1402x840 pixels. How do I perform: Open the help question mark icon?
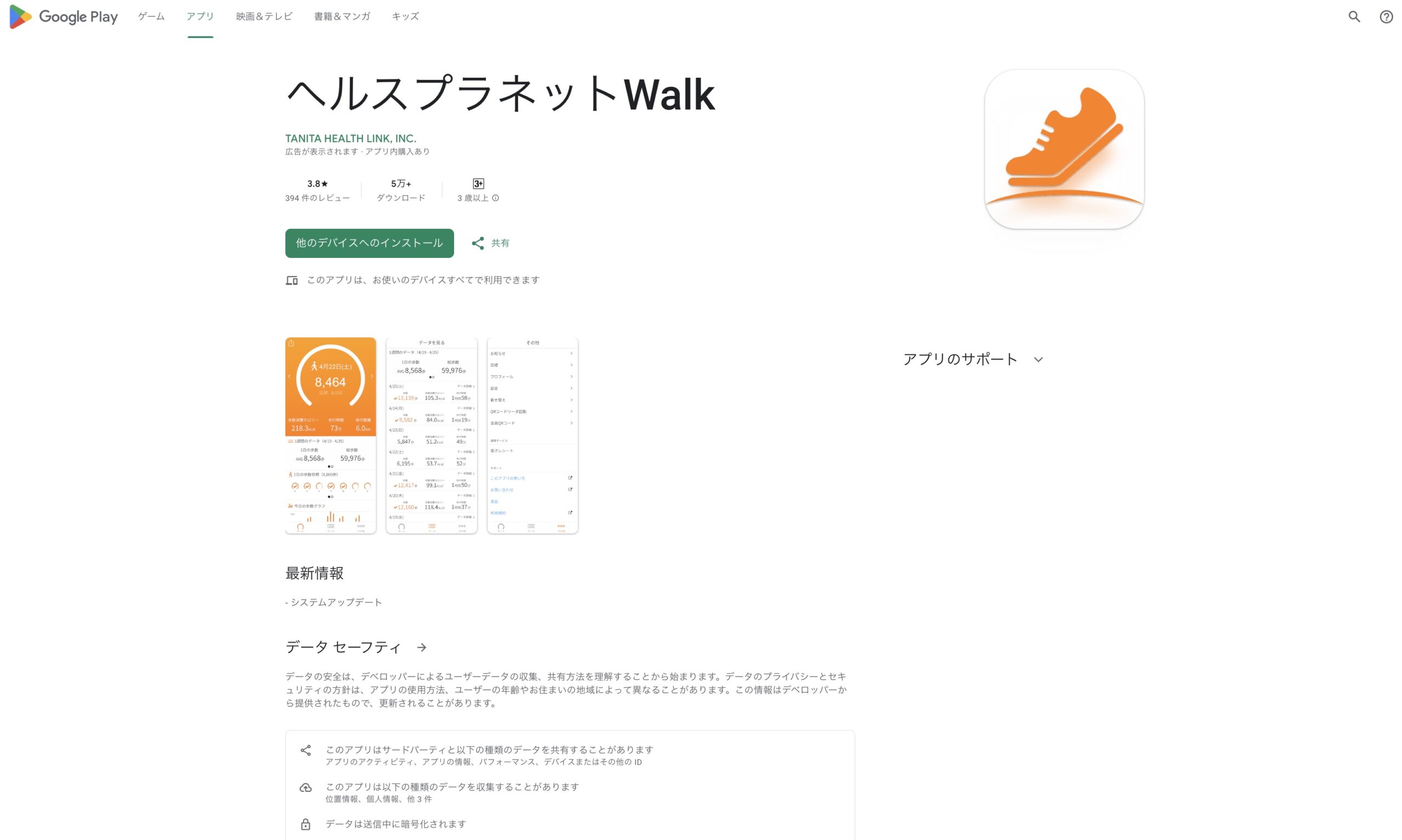(1386, 16)
